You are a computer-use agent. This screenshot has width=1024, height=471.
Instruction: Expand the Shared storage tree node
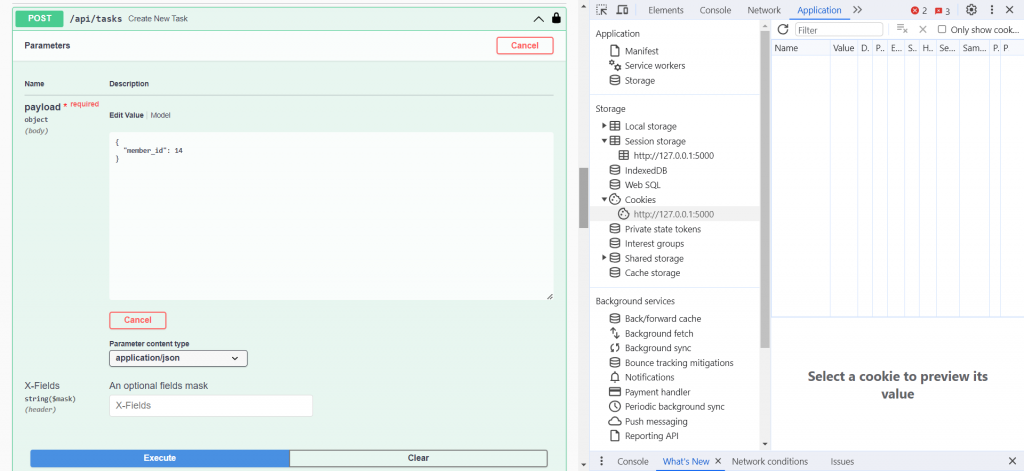coord(604,258)
